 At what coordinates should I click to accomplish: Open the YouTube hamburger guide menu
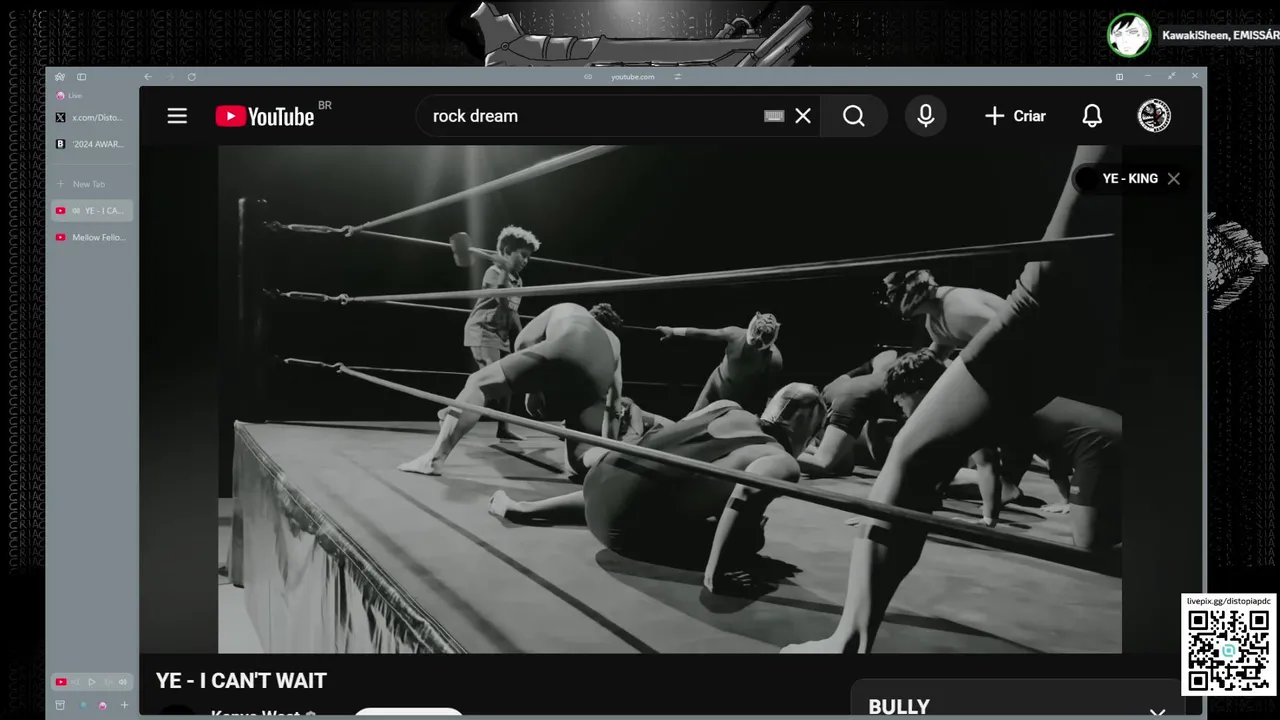point(177,116)
